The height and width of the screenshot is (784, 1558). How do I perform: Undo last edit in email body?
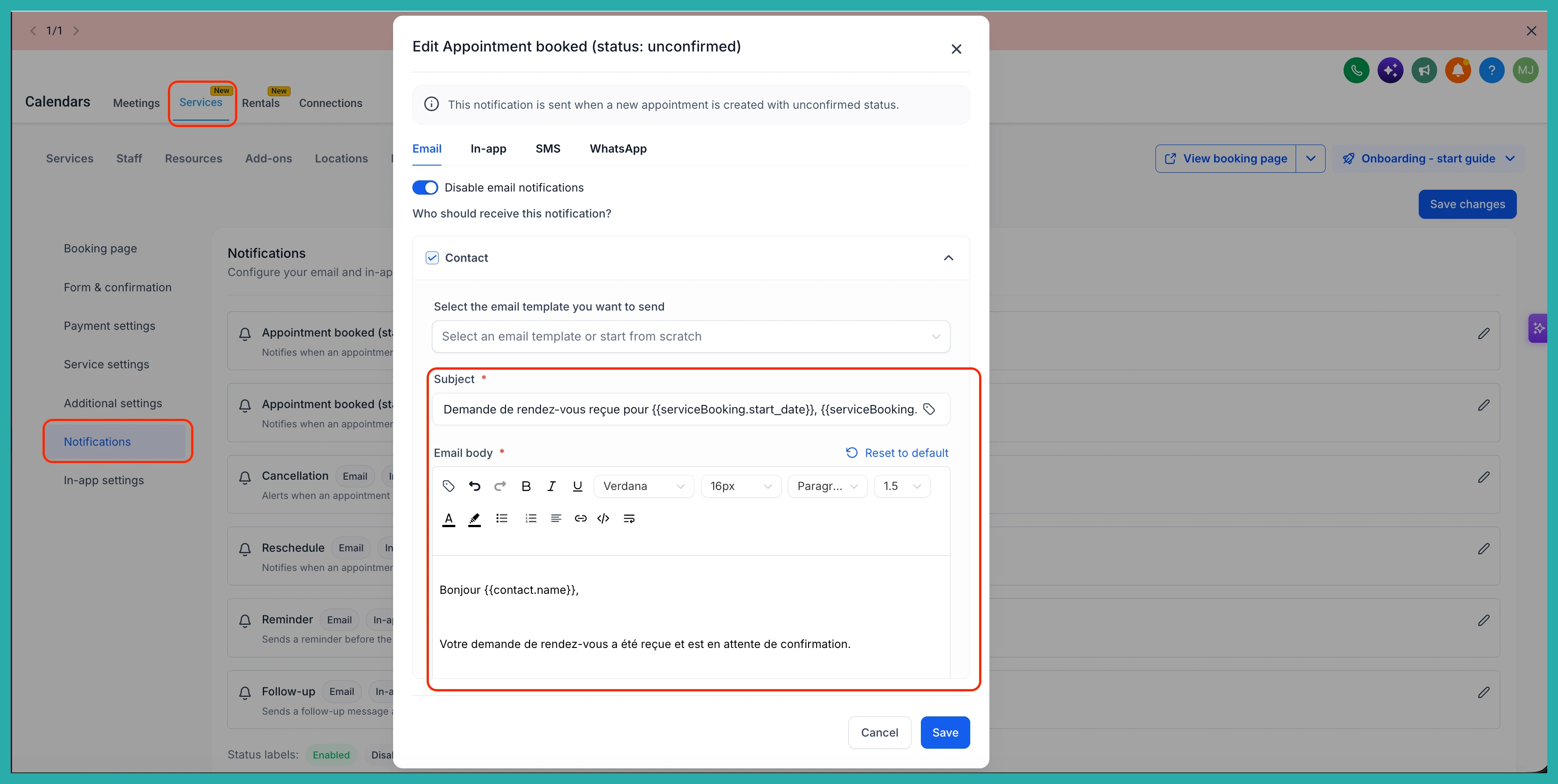pos(474,486)
